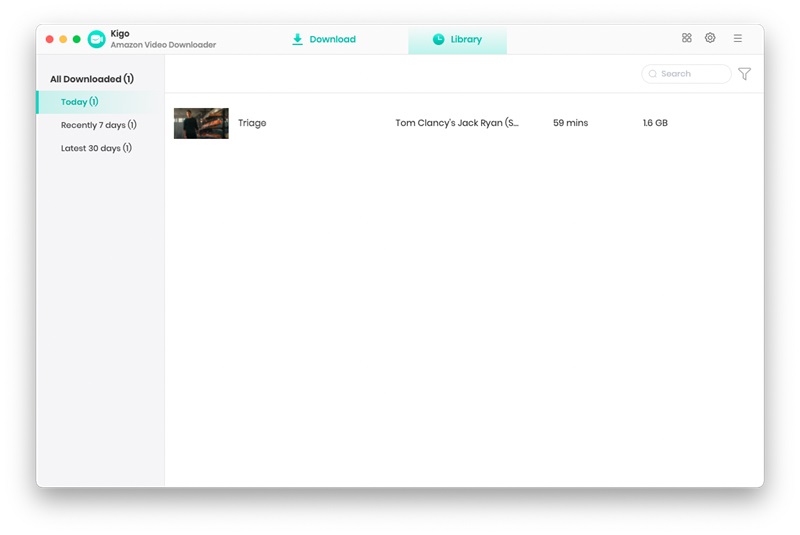Open the hamburger menu icon
This screenshot has height=535, width=800.
pyautogui.click(x=737, y=38)
